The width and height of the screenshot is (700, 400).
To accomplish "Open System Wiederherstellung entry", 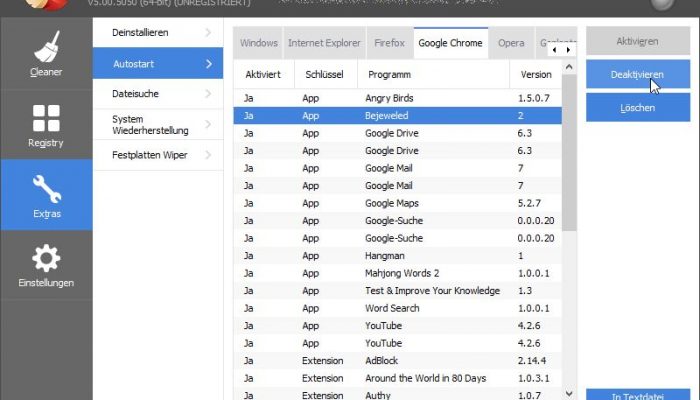I will point(158,125).
